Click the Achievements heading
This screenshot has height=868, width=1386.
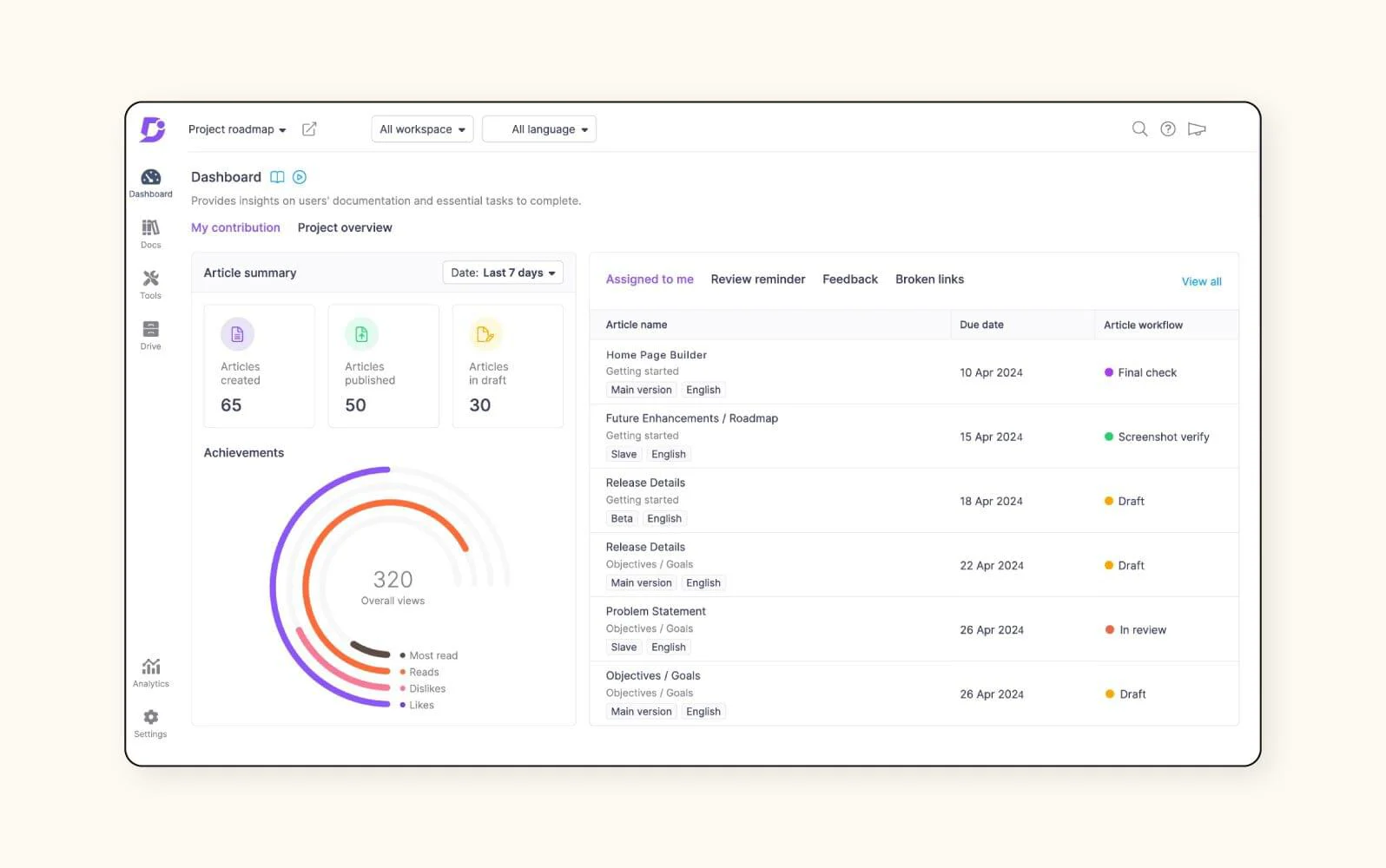244,453
